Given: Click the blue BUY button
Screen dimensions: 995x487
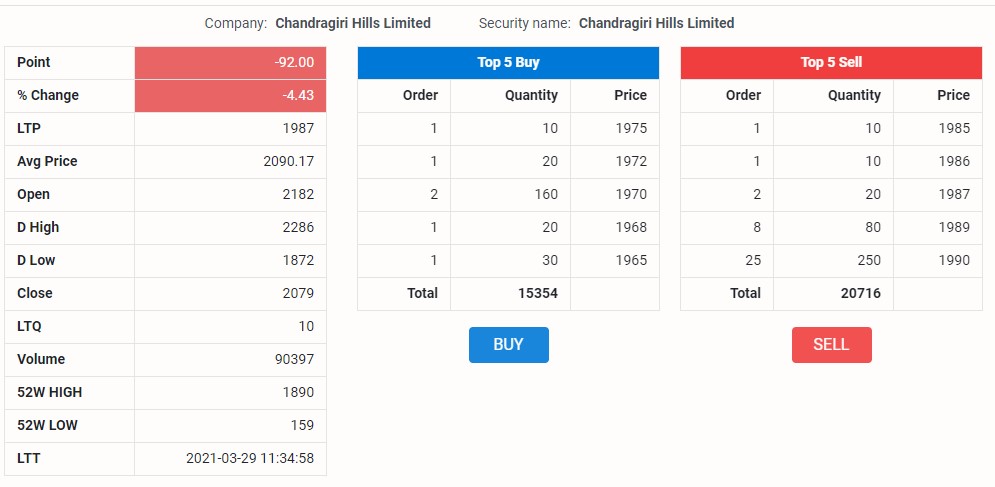Looking at the screenshot, I should [508, 345].
